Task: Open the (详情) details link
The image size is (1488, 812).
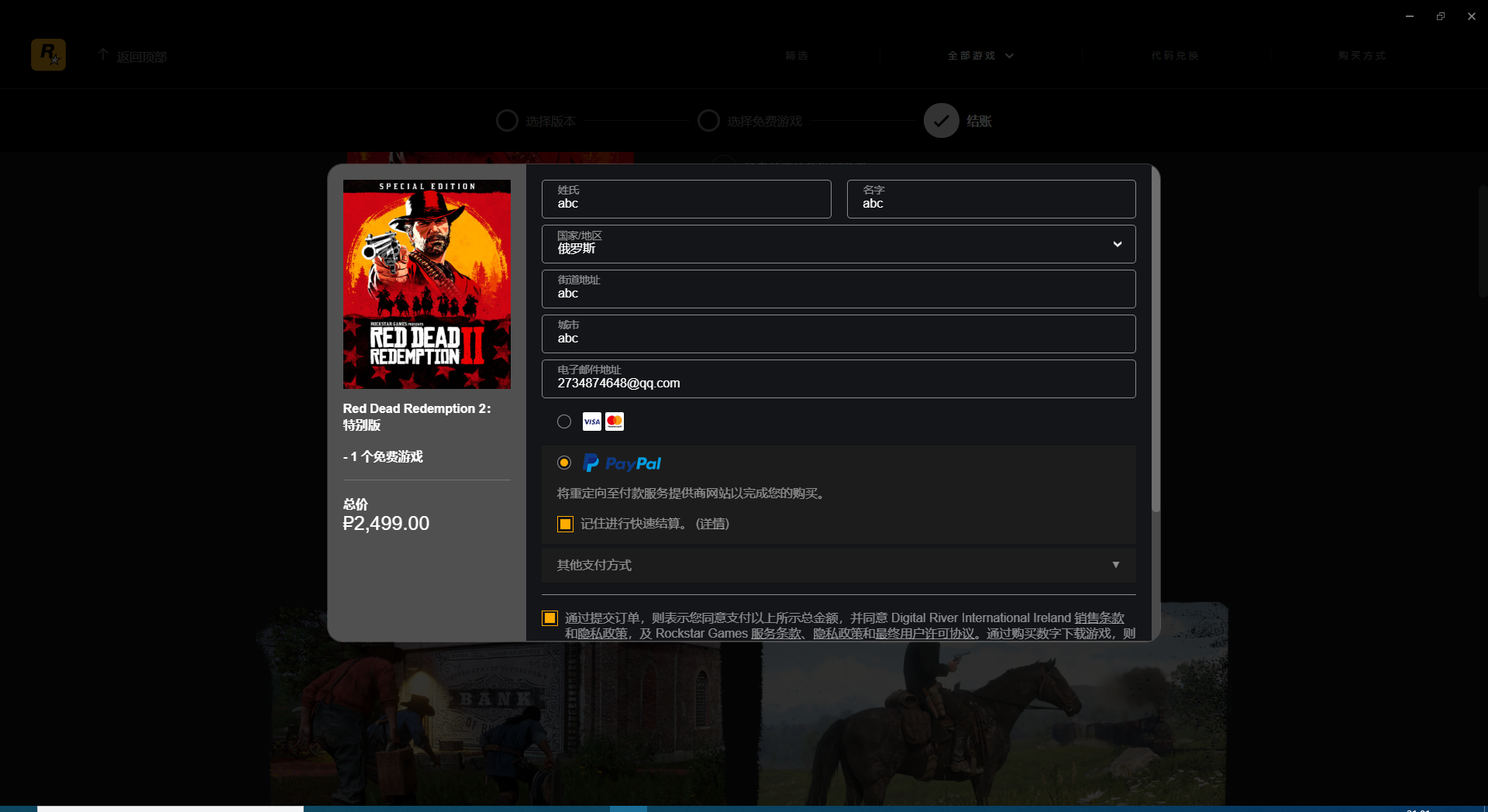Action: [x=712, y=525]
